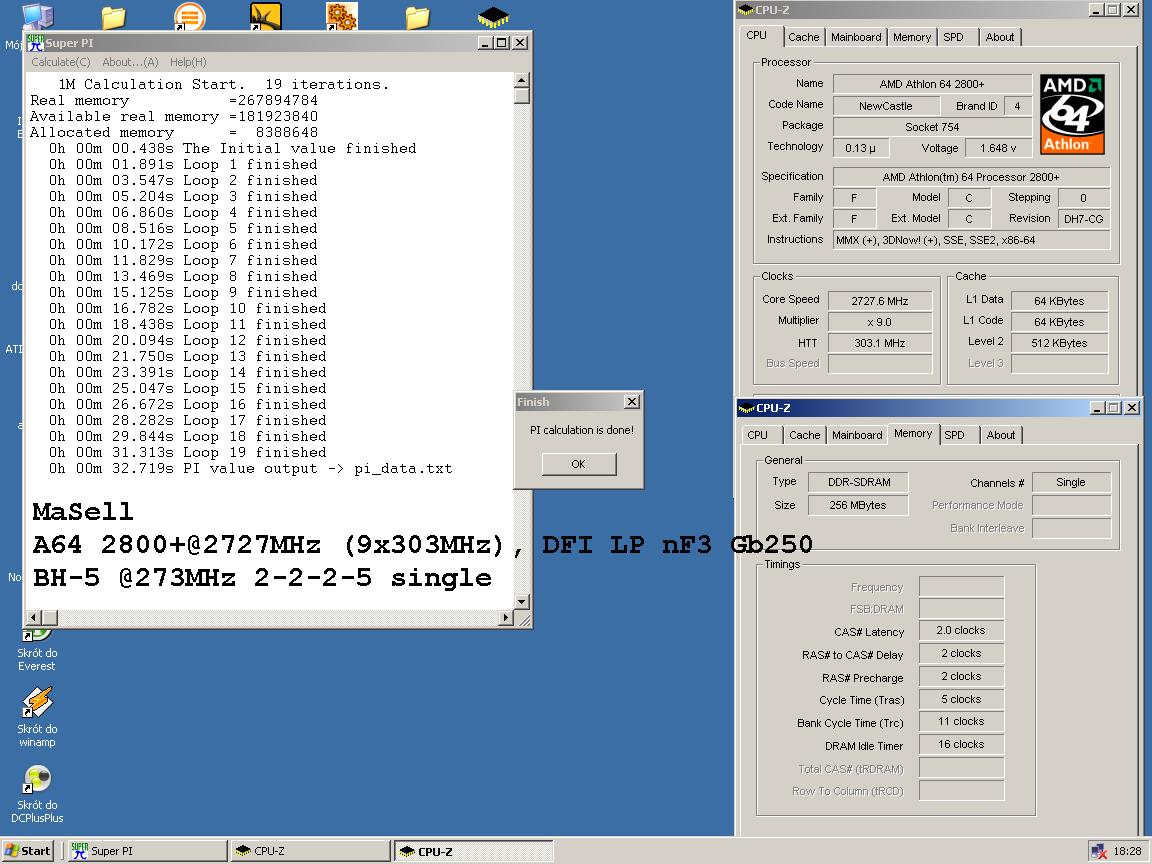
Task: Open Skrót do winamp desktop shortcut
Action: (37, 717)
